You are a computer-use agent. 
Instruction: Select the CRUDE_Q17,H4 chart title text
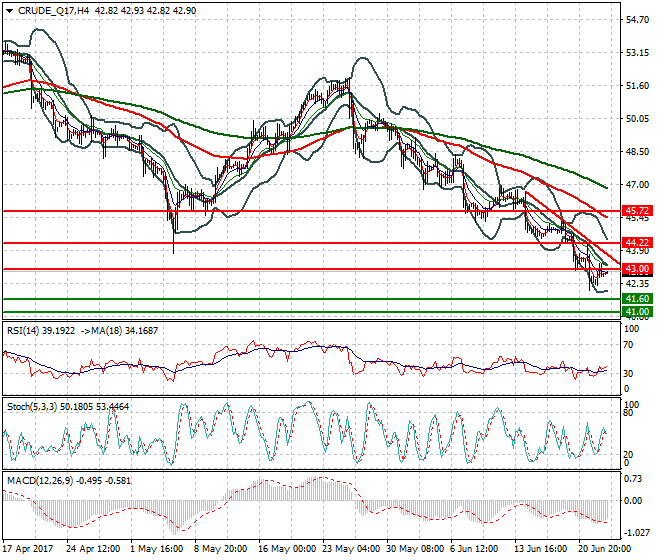53,11
